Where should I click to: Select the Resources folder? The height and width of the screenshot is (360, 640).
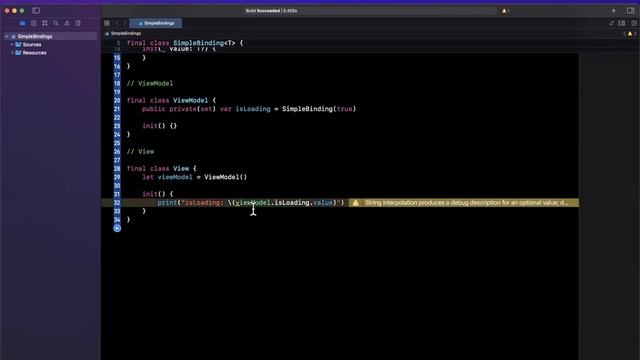point(34,53)
